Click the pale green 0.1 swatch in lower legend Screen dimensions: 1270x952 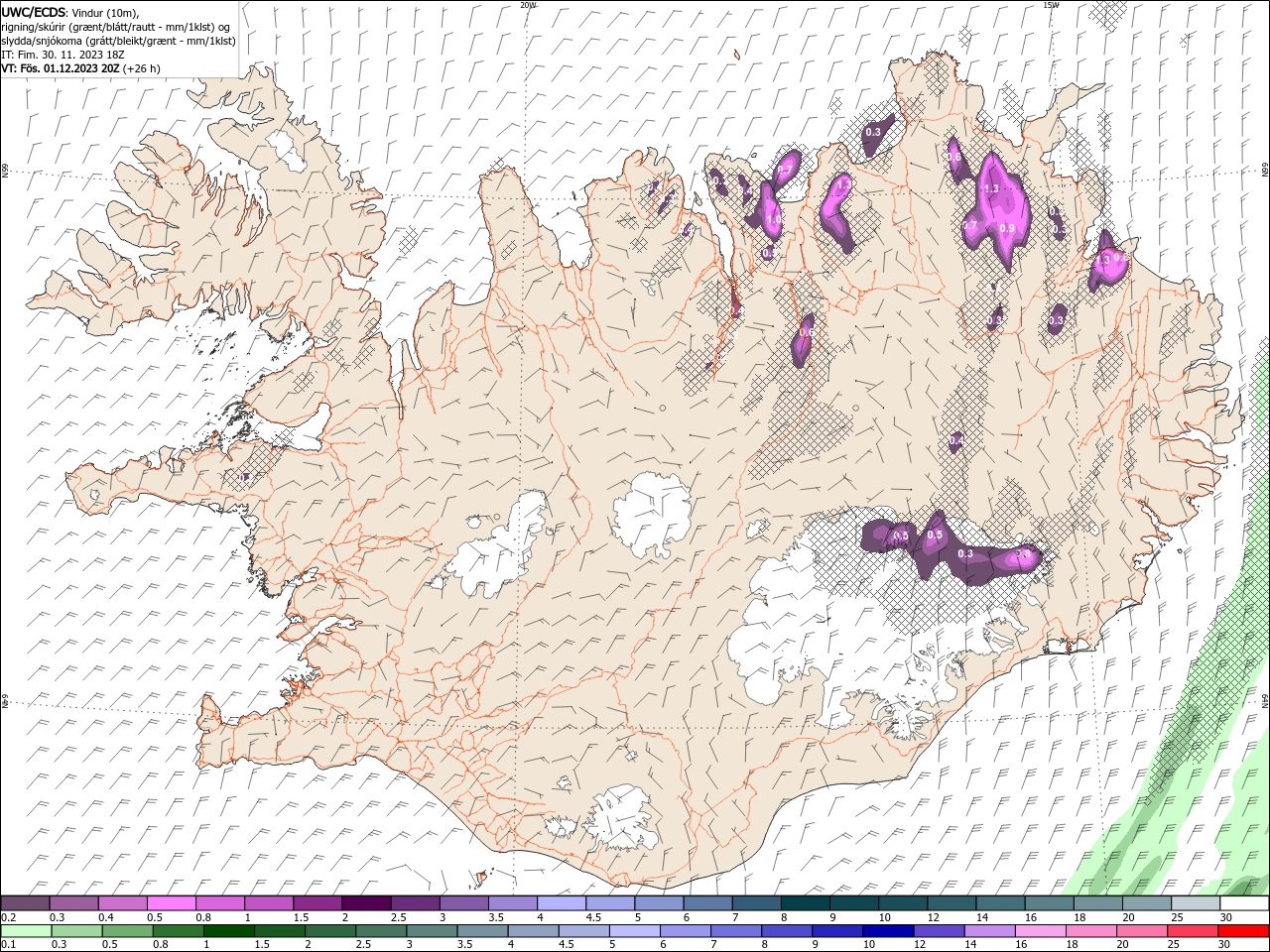click(x=26, y=931)
